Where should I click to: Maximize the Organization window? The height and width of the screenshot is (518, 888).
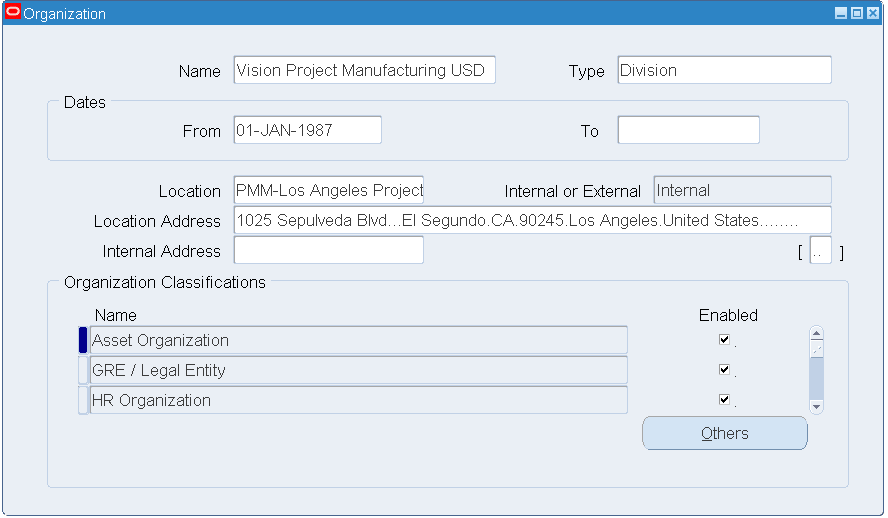click(857, 13)
